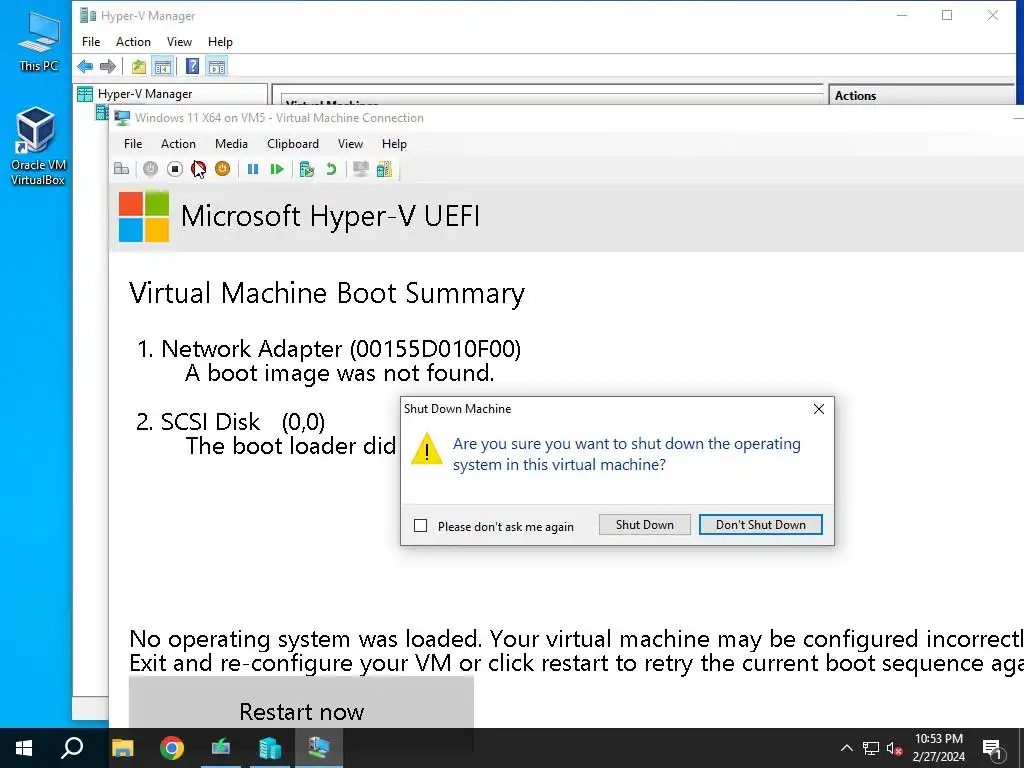Image resolution: width=1024 pixels, height=768 pixels.
Task: Click the Checkpoint toolbar icon
Action: 306,169
